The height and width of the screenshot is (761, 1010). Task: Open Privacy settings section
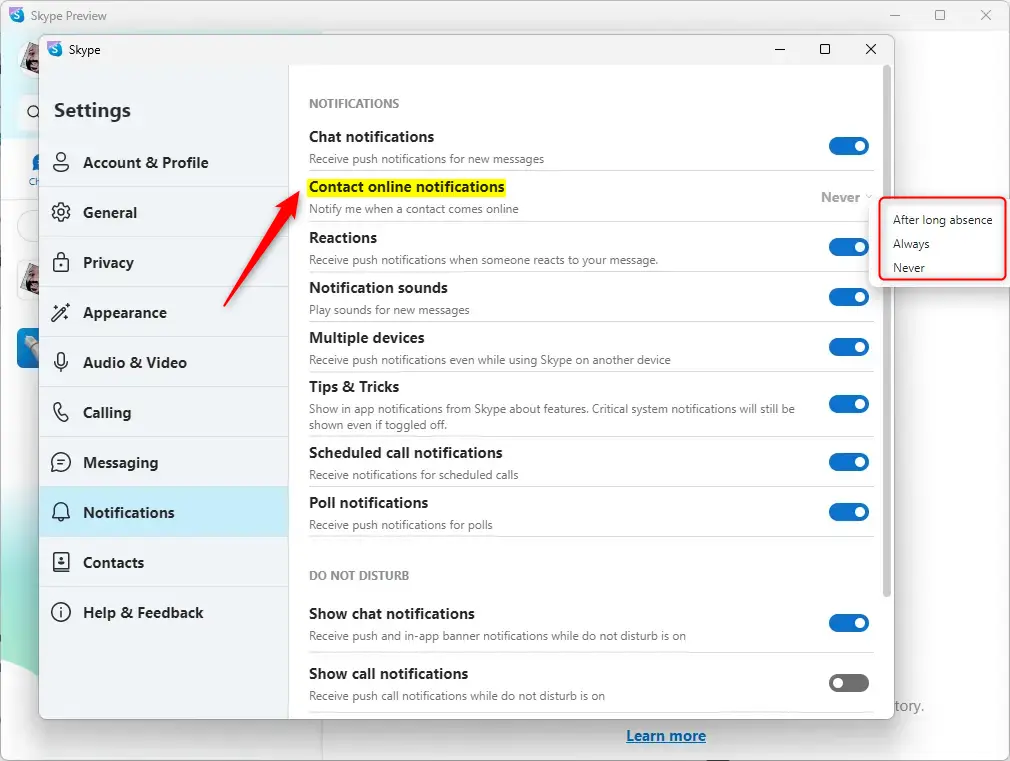click(x=164, y=262)
